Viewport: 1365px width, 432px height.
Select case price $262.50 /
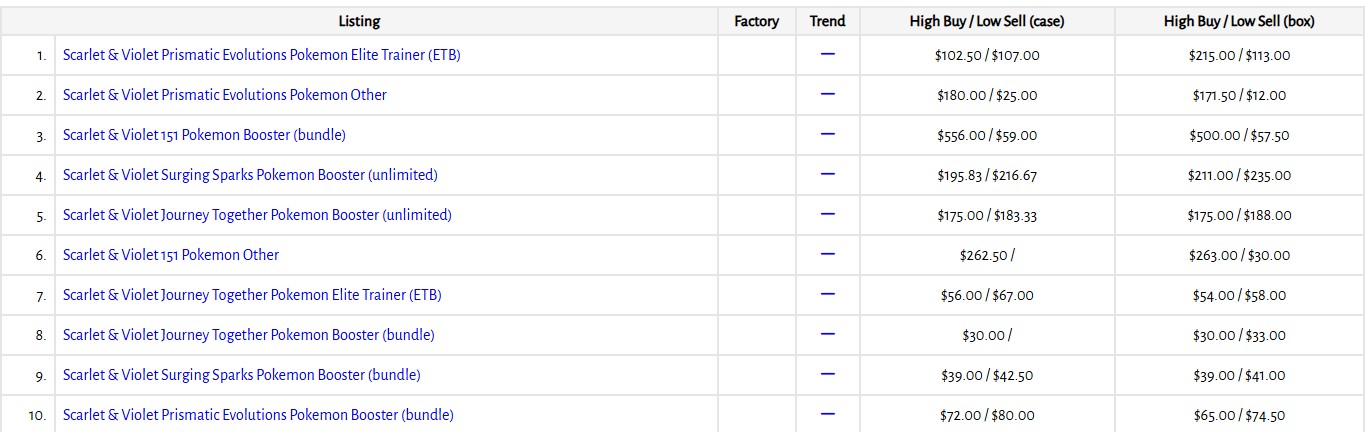(x=987, y=256)
